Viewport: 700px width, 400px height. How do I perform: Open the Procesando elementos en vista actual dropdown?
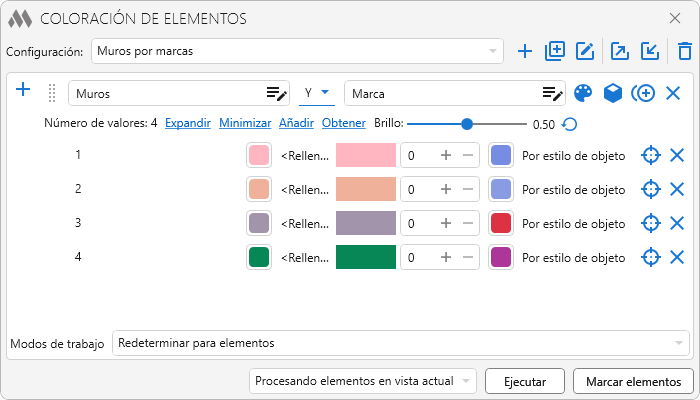click(363, 381)
